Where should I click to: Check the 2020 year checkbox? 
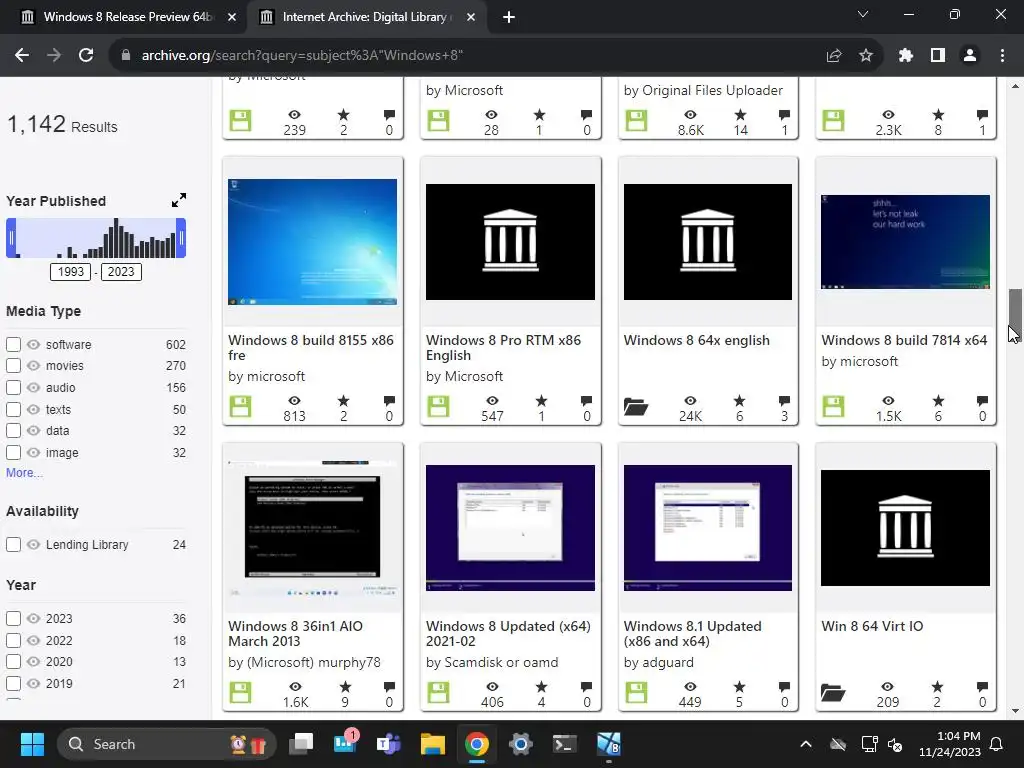pos(13,662)
